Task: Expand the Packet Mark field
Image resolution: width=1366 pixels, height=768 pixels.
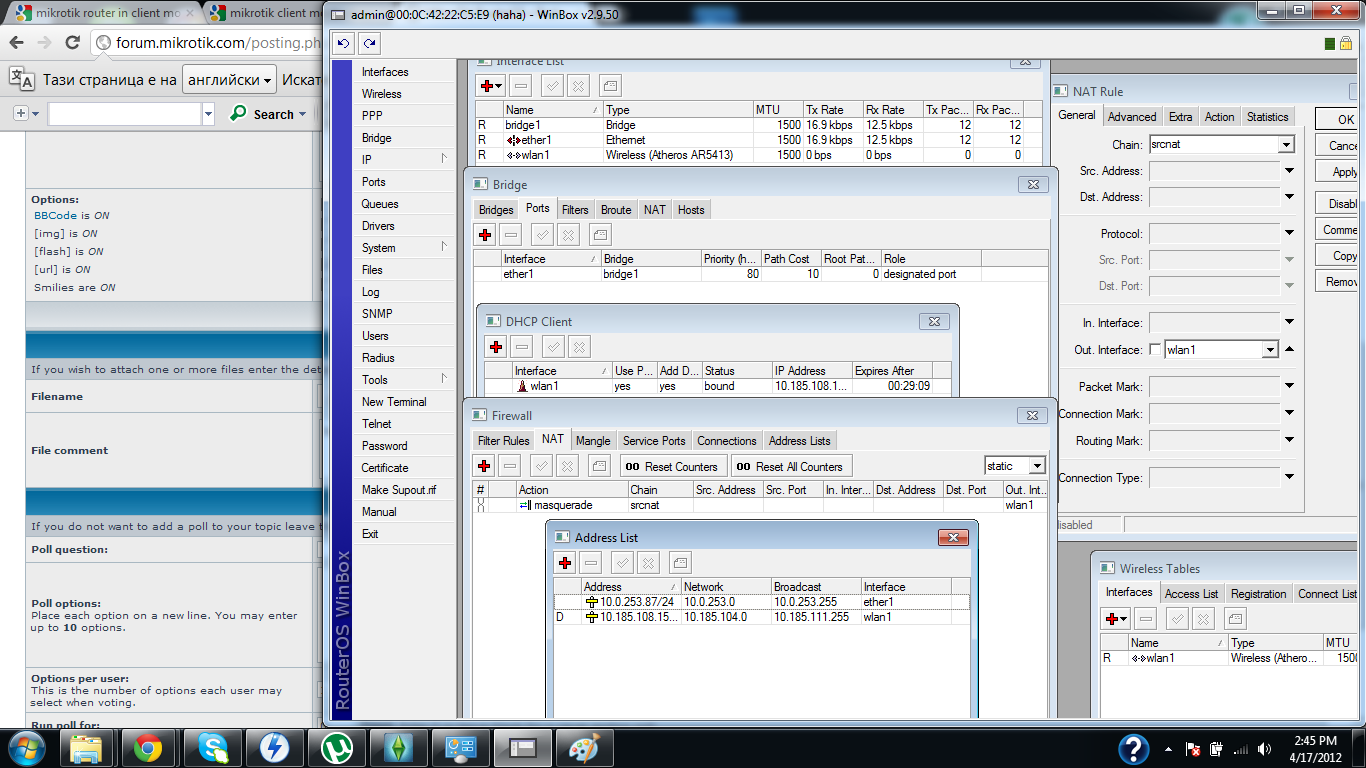Action: [1289, 387]
